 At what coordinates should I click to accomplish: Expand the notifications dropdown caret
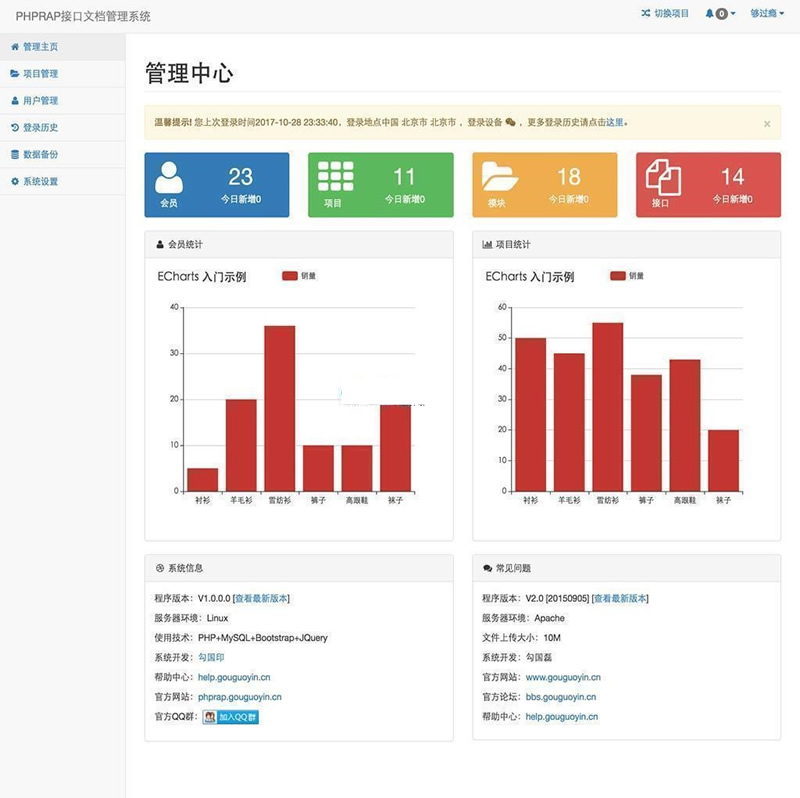point(733,14)
